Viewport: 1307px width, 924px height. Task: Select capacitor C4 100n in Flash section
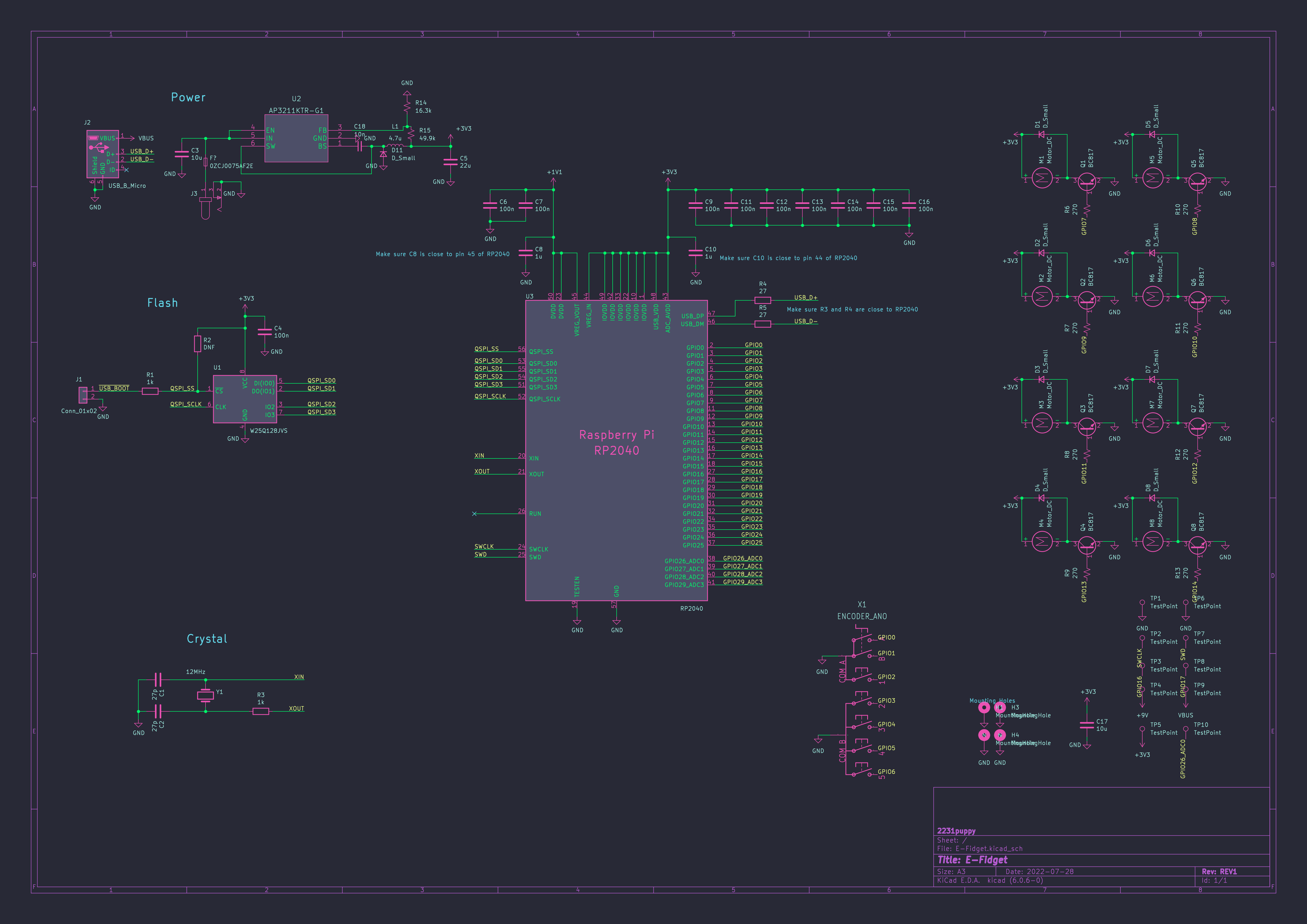point(265,332)
